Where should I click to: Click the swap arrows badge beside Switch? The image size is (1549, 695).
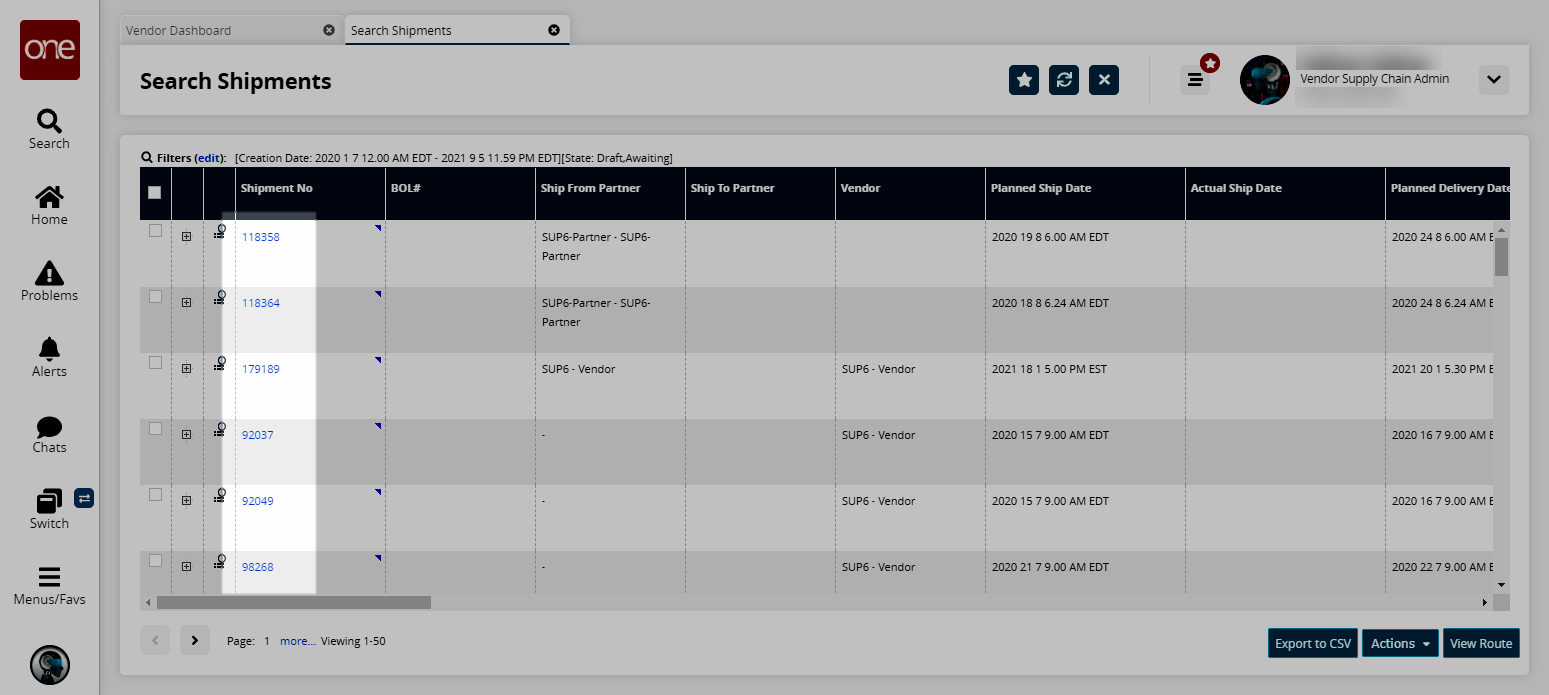(x=84, y=497)
